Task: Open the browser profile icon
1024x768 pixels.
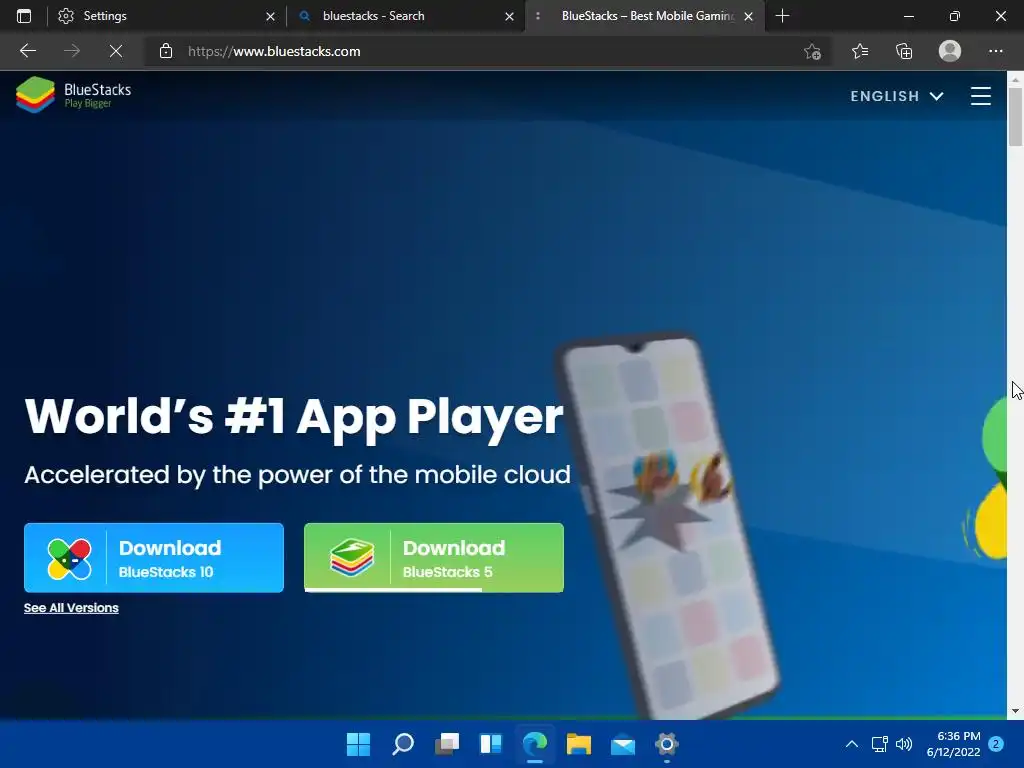Action: 950,51
